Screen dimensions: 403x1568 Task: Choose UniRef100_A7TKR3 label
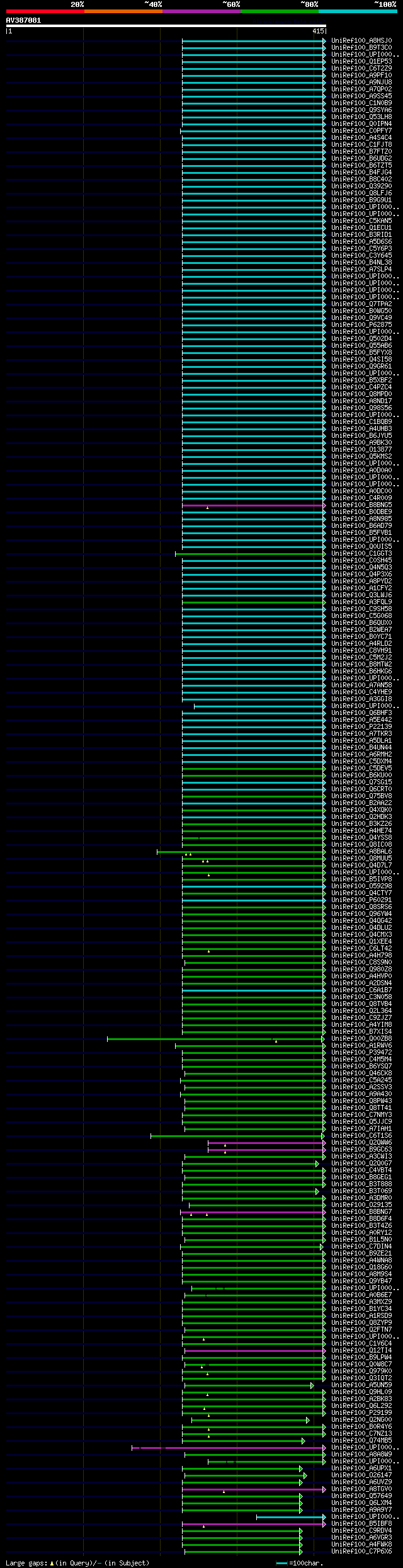point(361,734)
